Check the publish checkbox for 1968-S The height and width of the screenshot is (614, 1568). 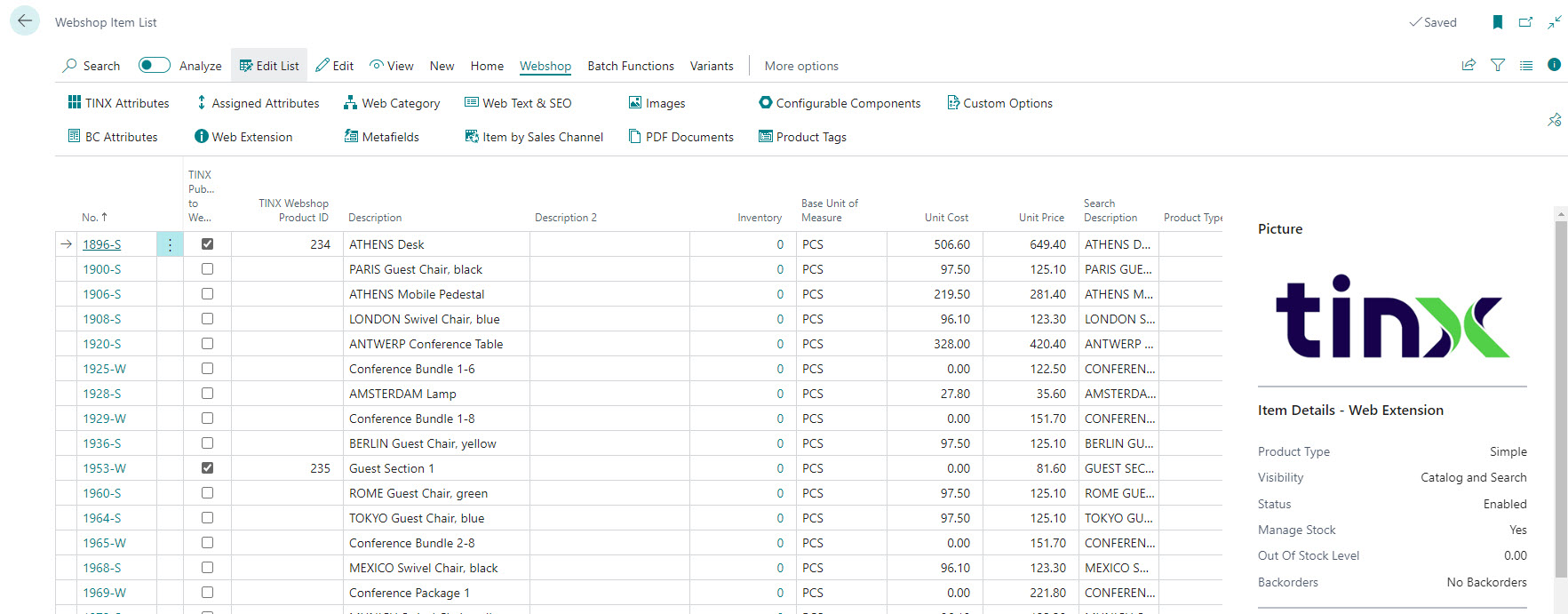pos(207,567)
